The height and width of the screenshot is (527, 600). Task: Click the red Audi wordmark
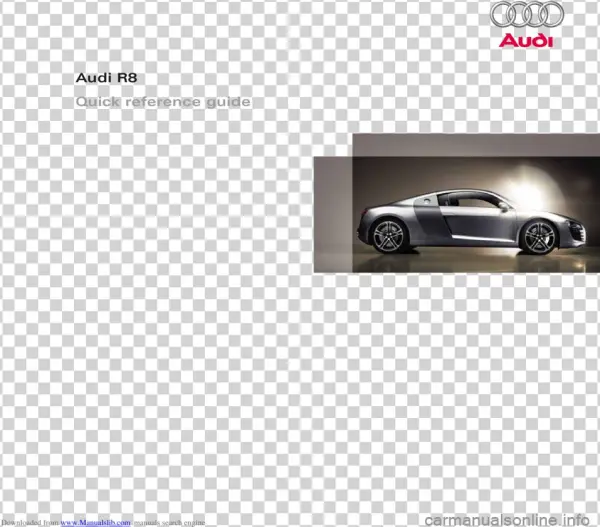[x=526, y=41]
